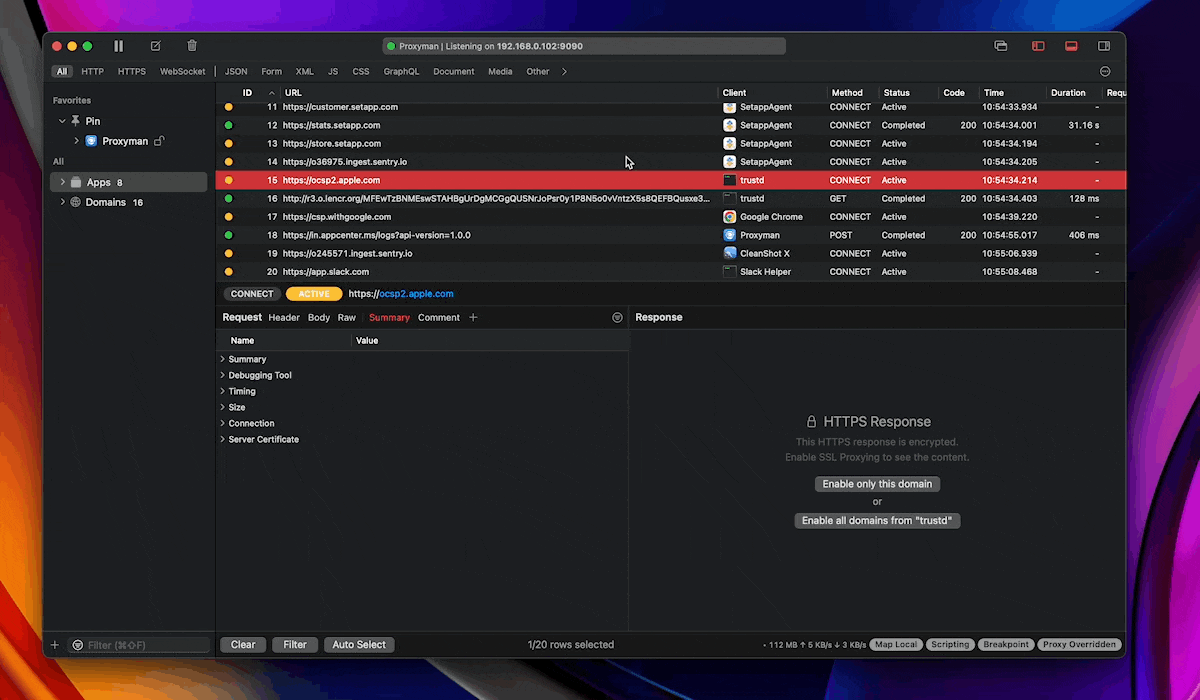Click the Proxyman client icon in row 18
The height and width of the screenshot is (700, 1200).
click(730, 235)
